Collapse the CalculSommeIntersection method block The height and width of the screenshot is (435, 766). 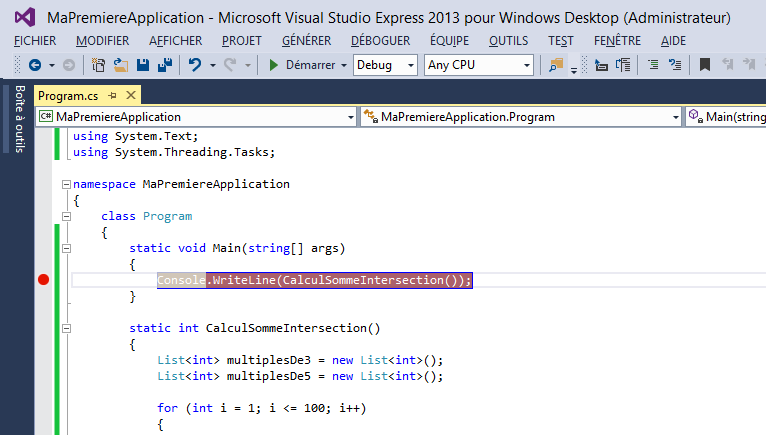[66, 328]
